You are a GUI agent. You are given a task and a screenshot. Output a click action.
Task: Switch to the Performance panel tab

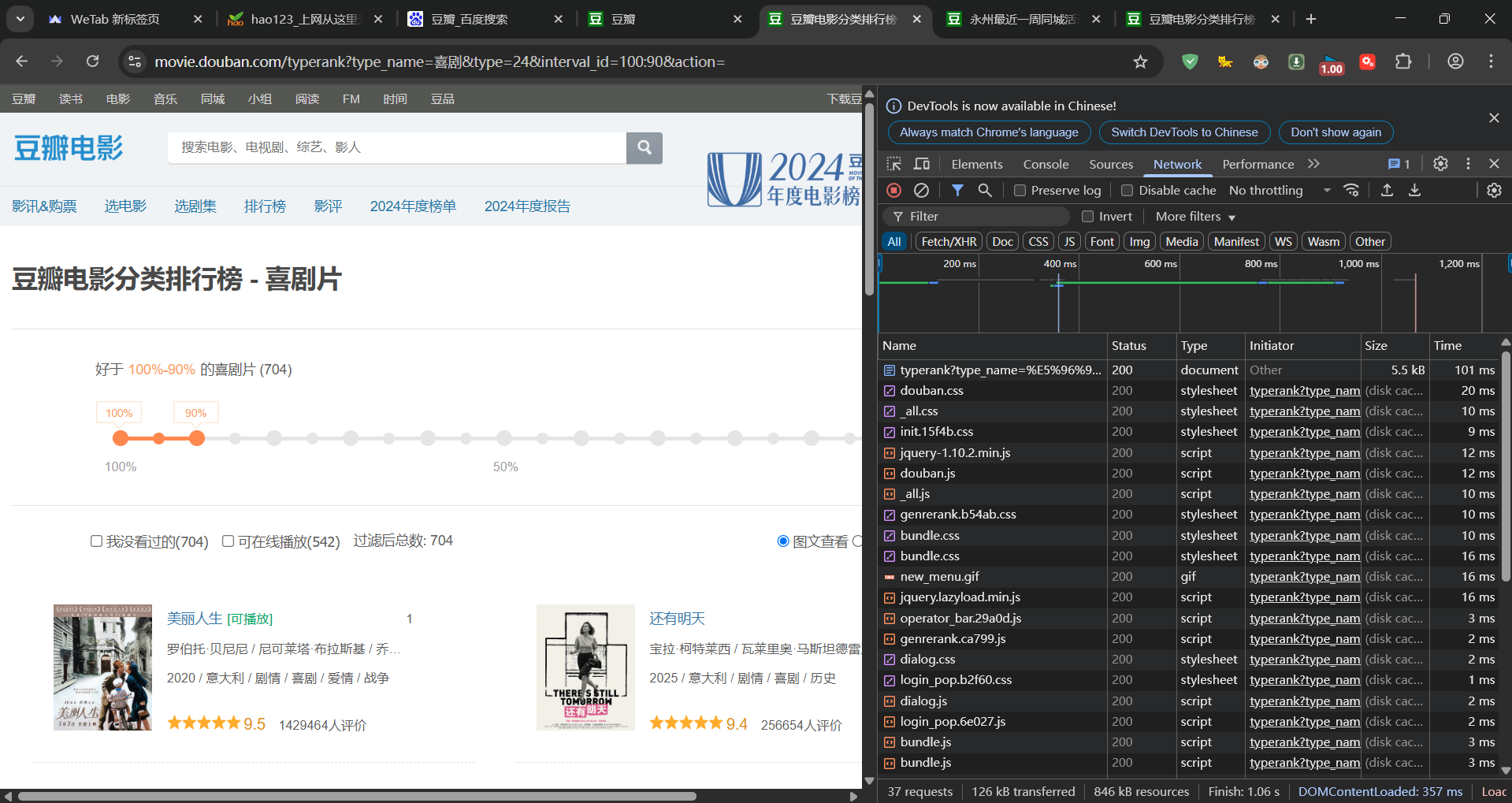click(1258, 164)
